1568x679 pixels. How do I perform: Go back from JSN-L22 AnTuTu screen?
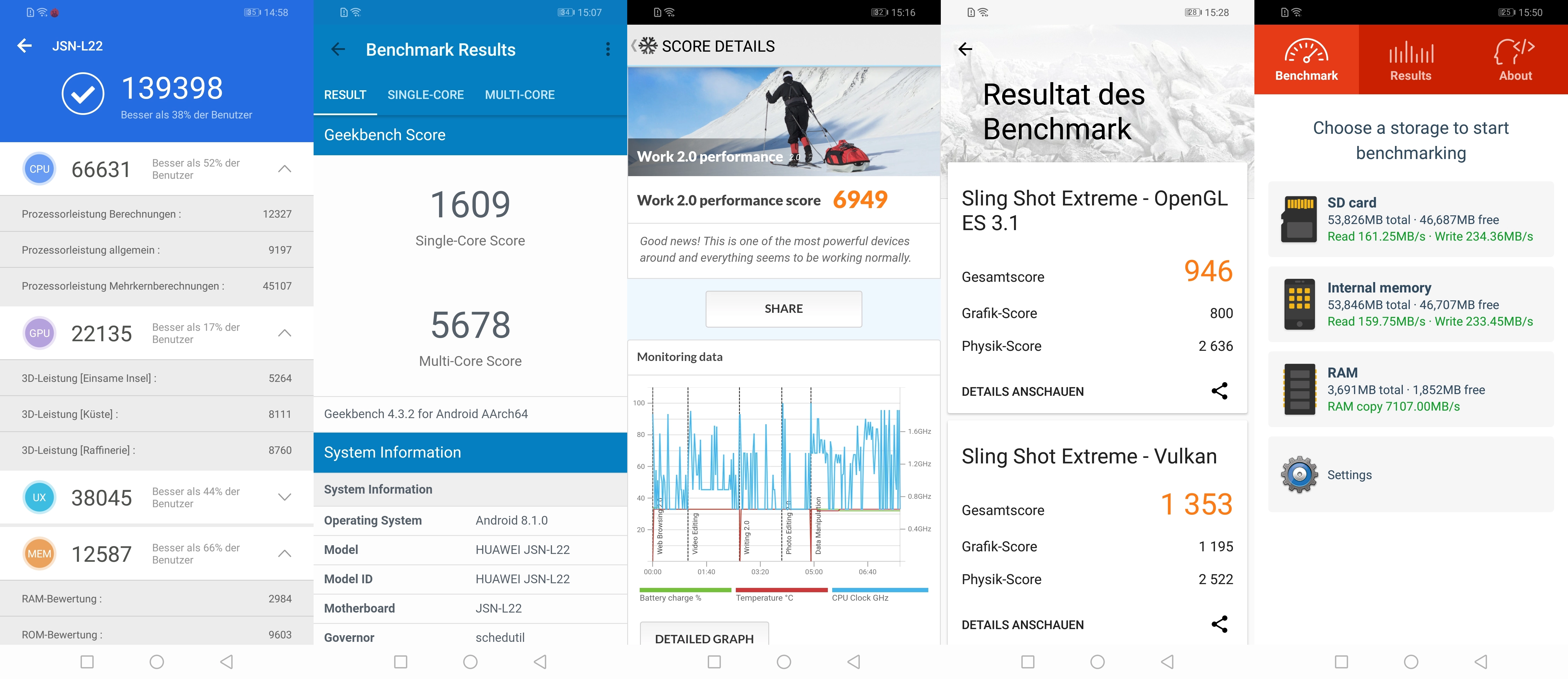point(25,46)
